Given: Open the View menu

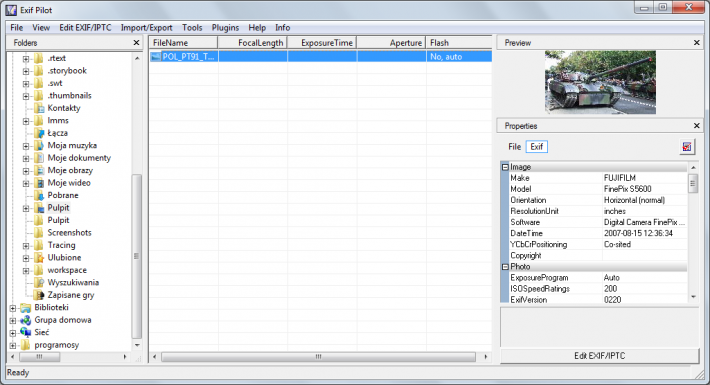Looking at the screenshot, I should pos(41,28).
